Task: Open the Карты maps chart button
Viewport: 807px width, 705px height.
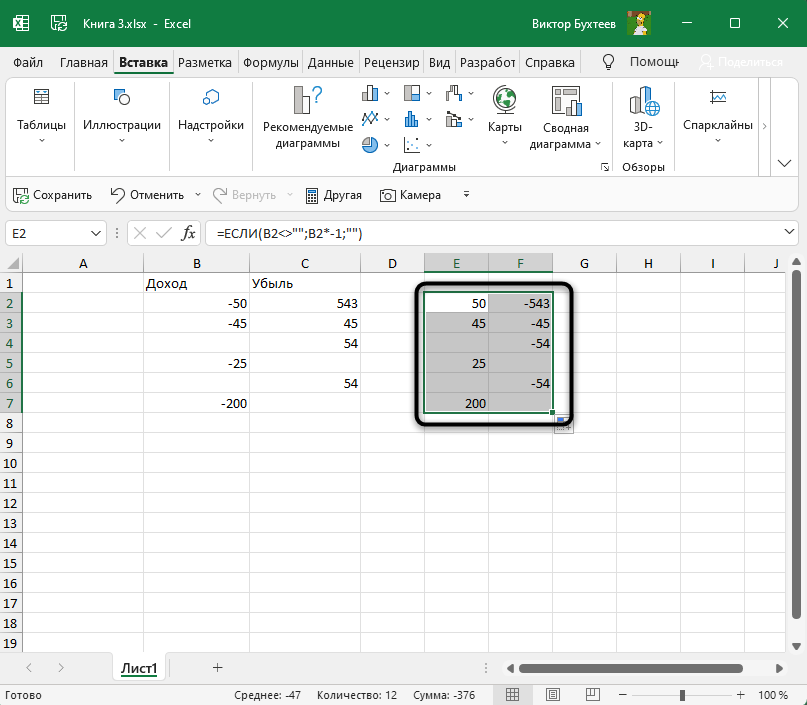Action: [504, 110]
